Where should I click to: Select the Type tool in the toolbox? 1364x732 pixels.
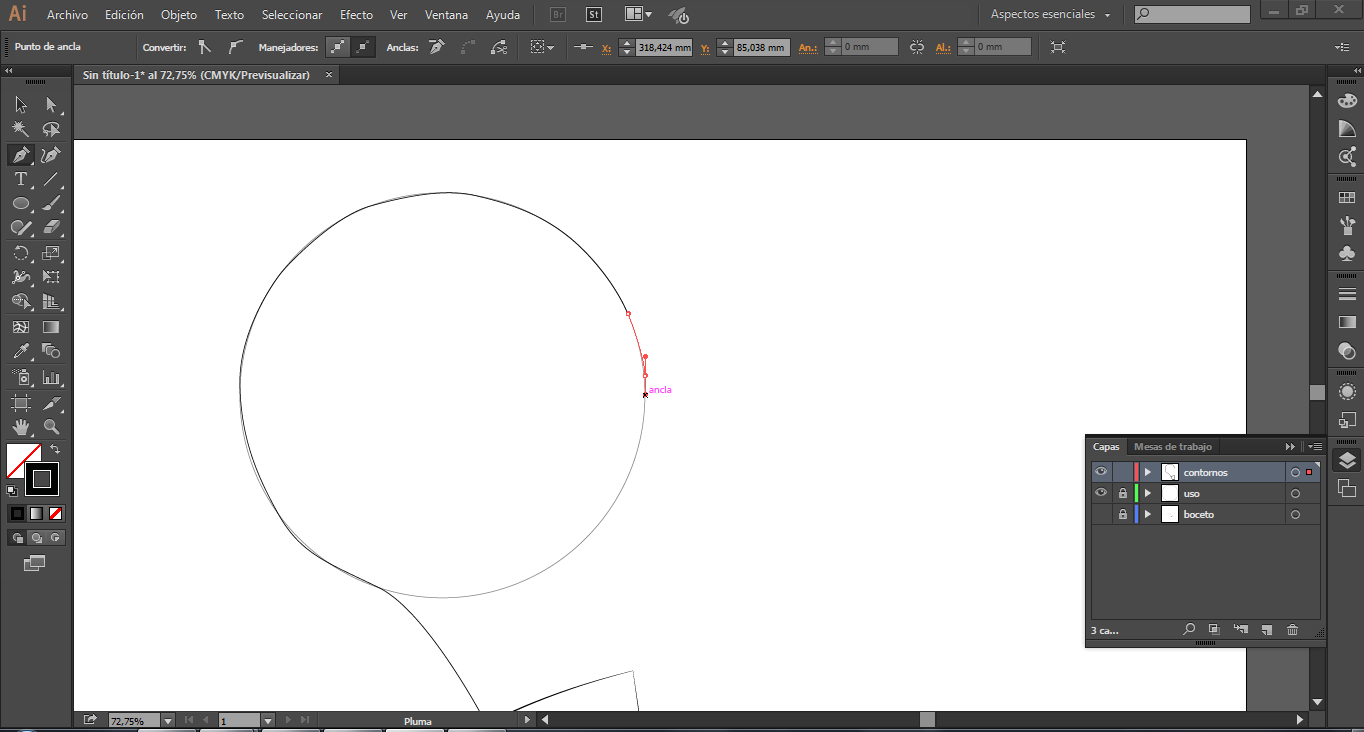20,180
